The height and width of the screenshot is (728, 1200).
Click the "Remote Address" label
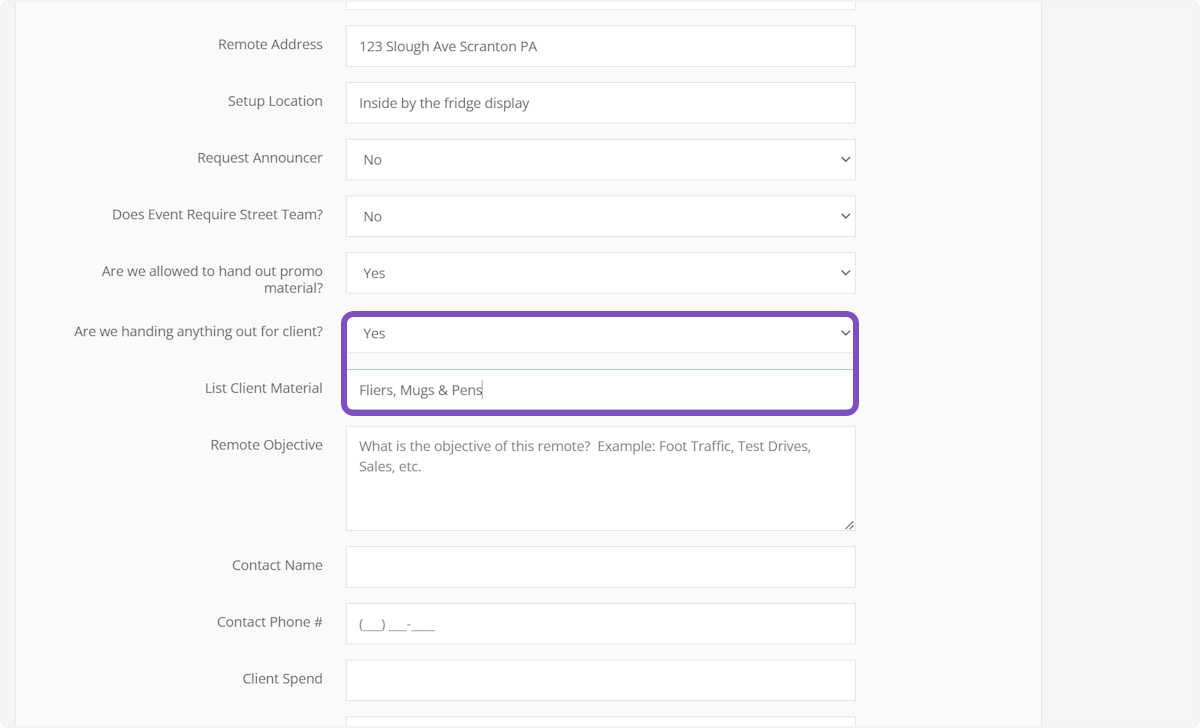click(270, 45)
